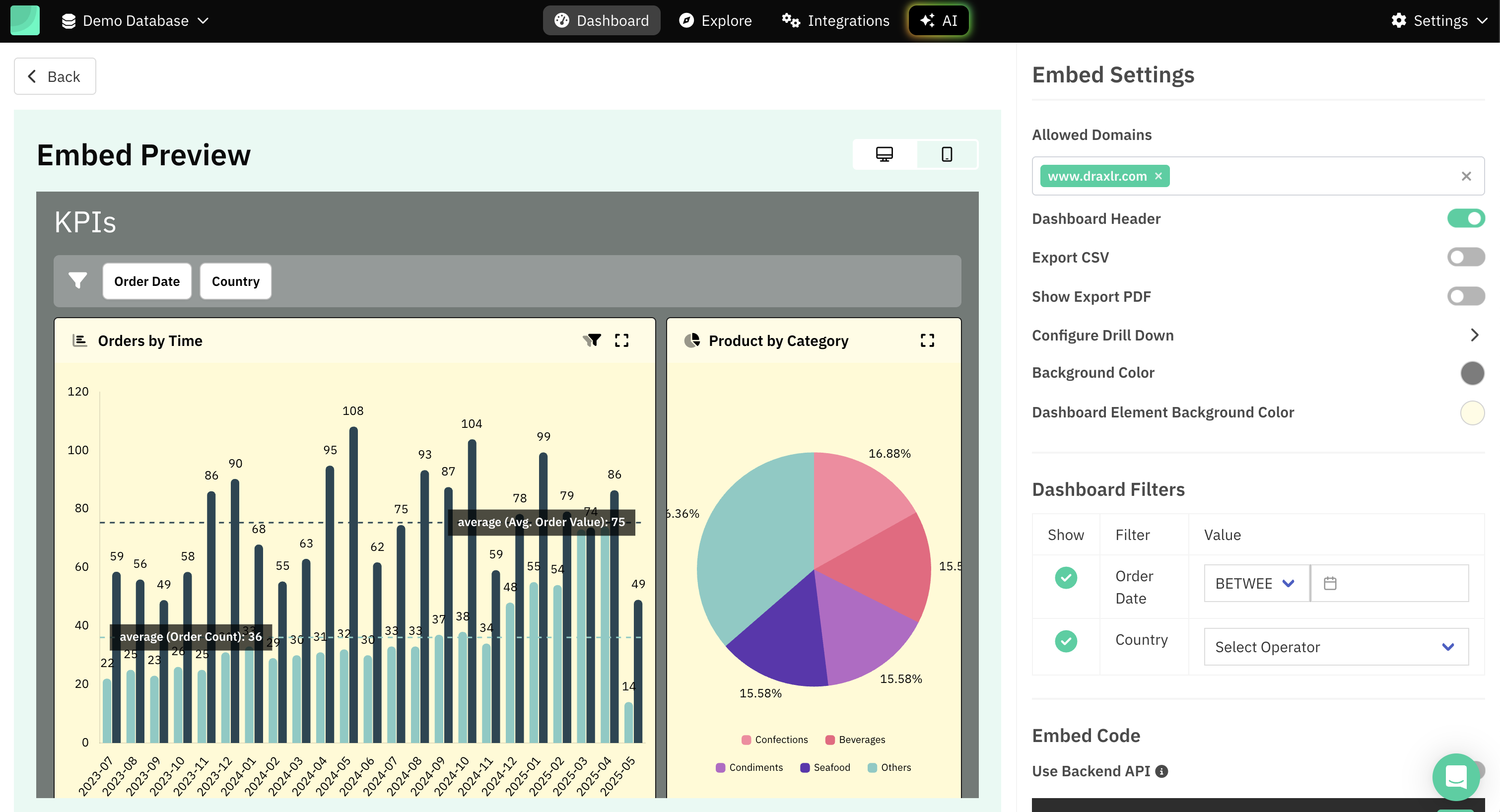The height and width of the screenshot is (812, 1500).
Task: Click the calendar icon in Order Date value
Action: tap(1330, 583)
